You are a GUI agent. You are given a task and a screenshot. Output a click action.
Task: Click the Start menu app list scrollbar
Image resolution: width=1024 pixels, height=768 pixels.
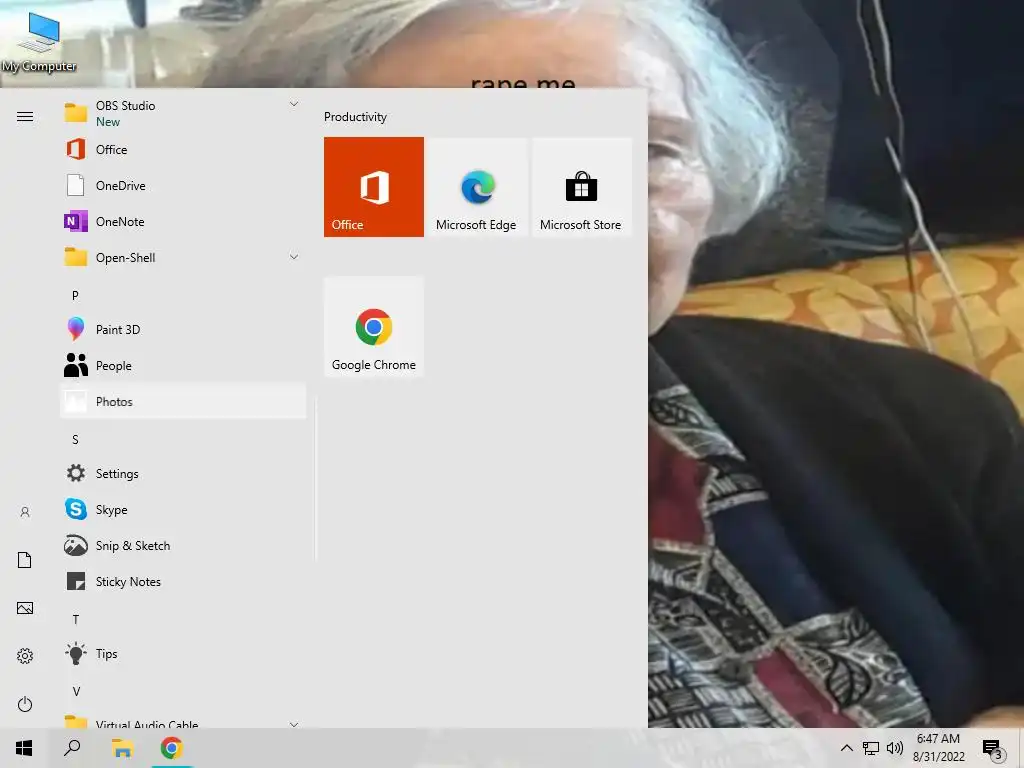pos(315,480)
